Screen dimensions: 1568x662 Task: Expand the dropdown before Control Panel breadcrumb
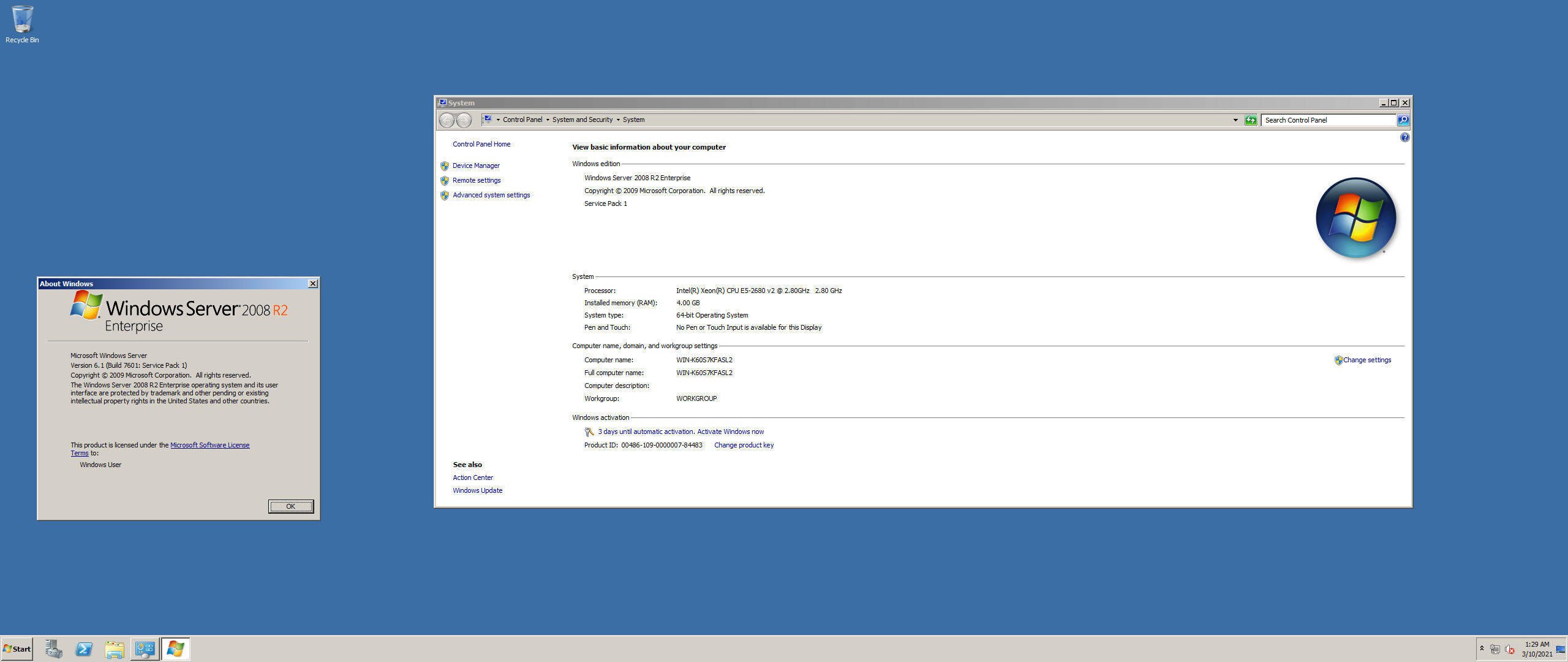click(x=498, y=120)
